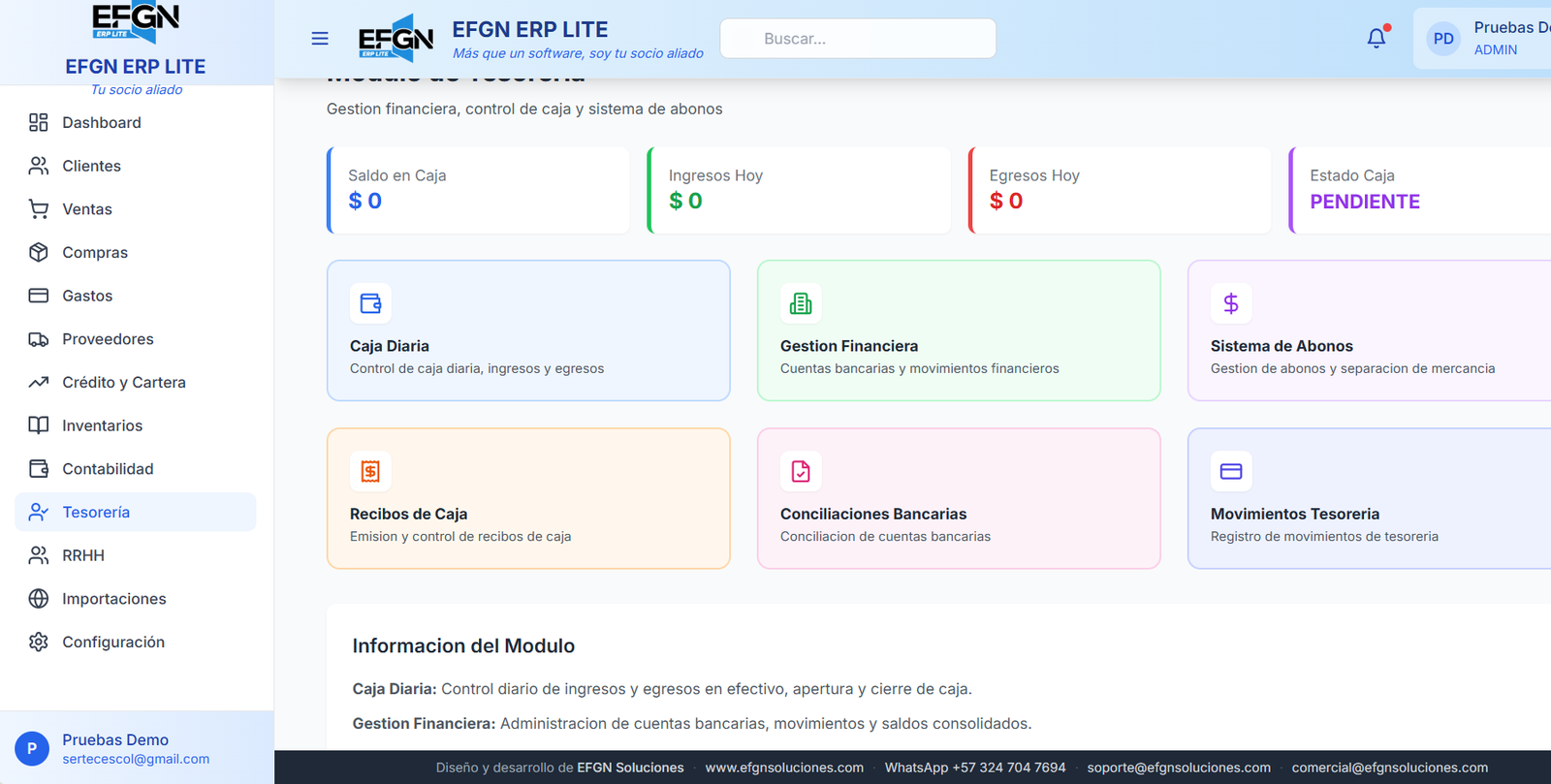Viewport: 1551px width, 784px height.
Task: Click comercial@efgnsoluciones.com email link
Action: pyautogui.click(x=1390, y=768)
